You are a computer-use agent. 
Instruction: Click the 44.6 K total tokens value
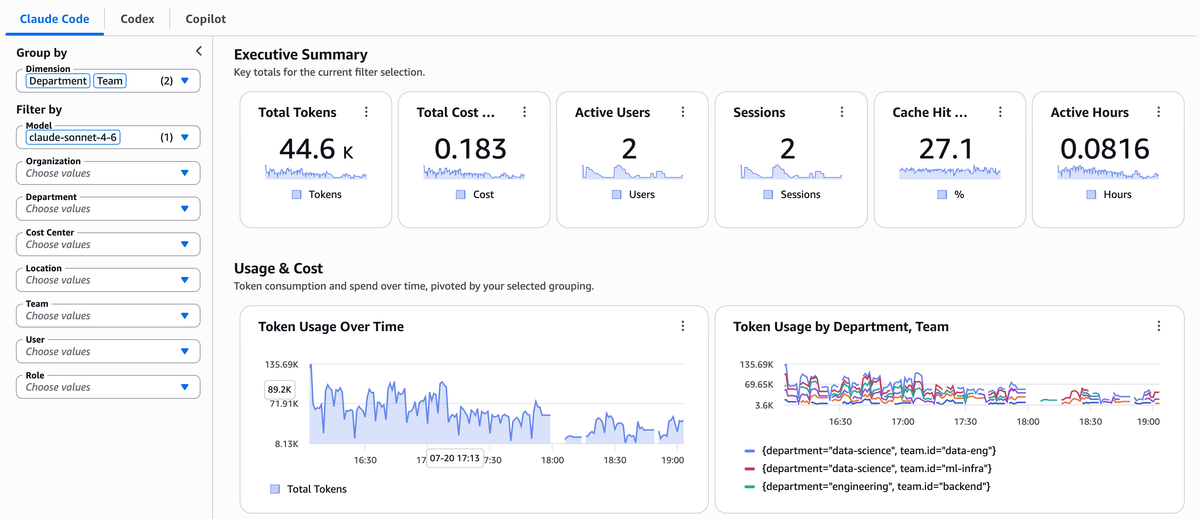(316, 149)
